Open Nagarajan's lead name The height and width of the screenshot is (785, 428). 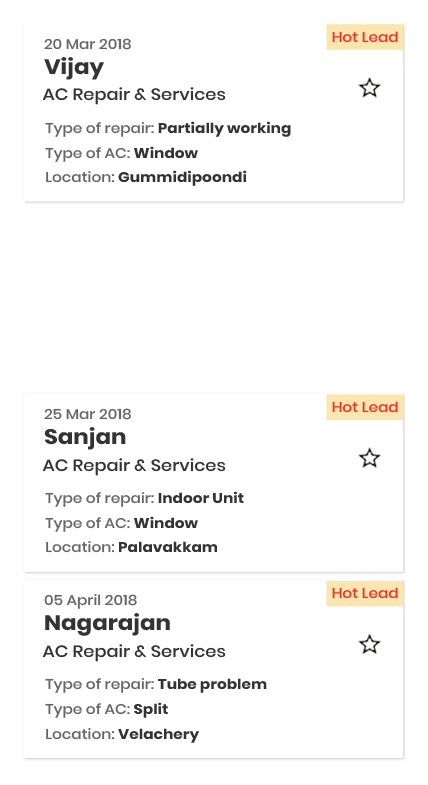(x=108, y=623)
